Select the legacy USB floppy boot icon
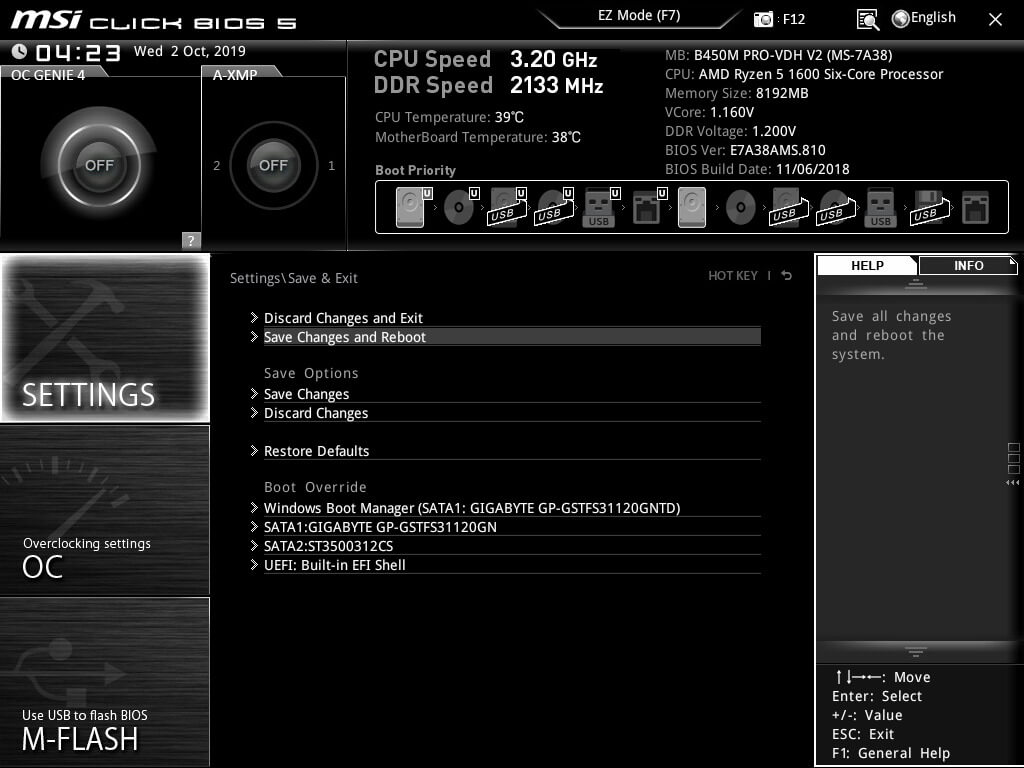1024x768 pixels. point(930,207)
